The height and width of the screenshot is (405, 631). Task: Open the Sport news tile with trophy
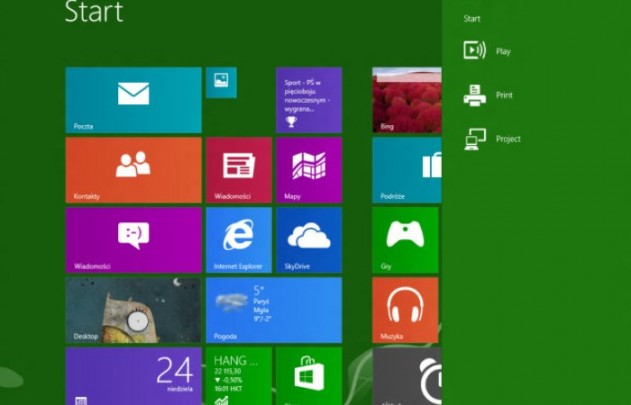point(308,100)
